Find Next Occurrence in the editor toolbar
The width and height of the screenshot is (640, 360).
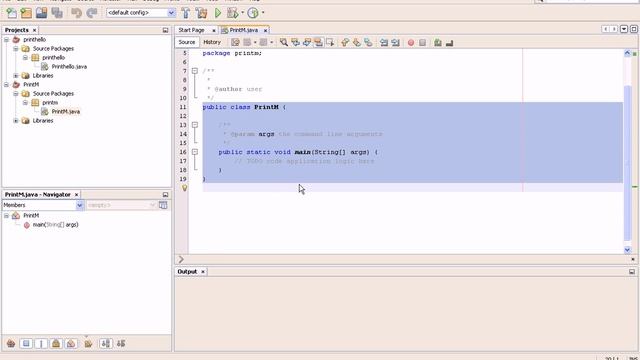tap(307, 42)
